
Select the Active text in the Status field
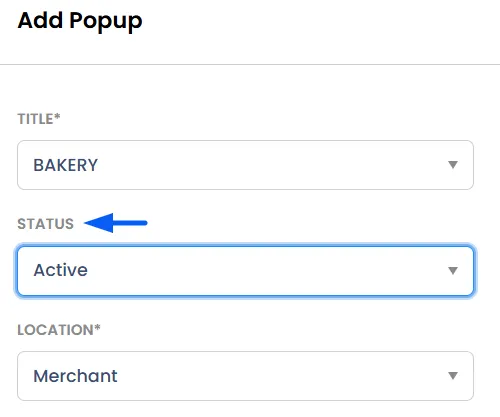(61, 270)
